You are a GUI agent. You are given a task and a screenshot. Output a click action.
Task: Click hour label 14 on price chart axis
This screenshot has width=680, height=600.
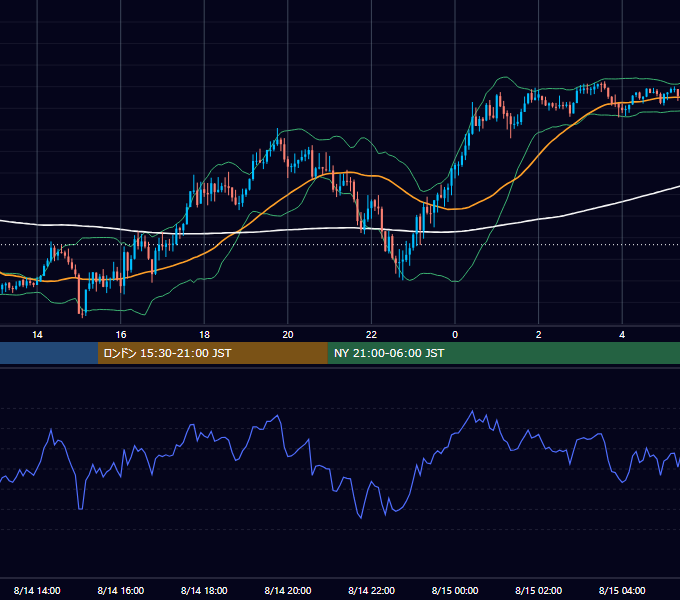tap(37, 335)
